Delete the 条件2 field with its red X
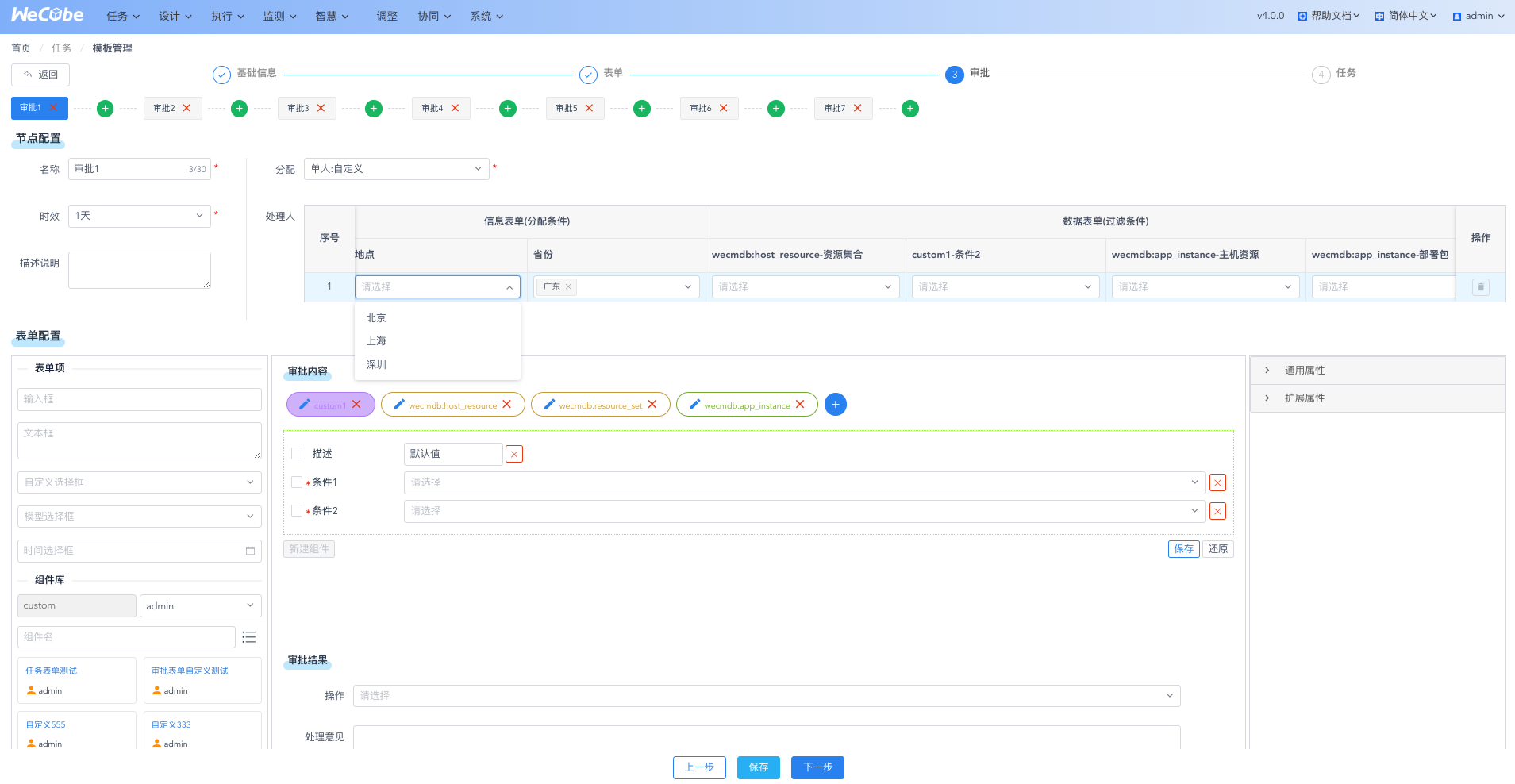 point(1217,511)
